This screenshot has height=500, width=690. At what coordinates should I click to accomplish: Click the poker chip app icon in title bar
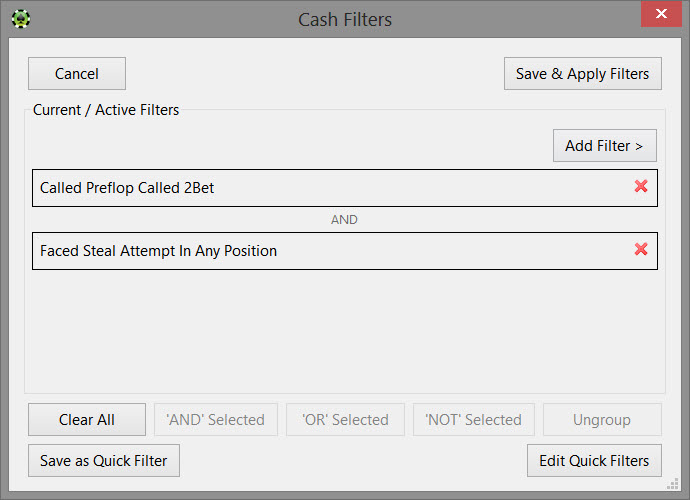pyautogui.click(x=21, y=19)
